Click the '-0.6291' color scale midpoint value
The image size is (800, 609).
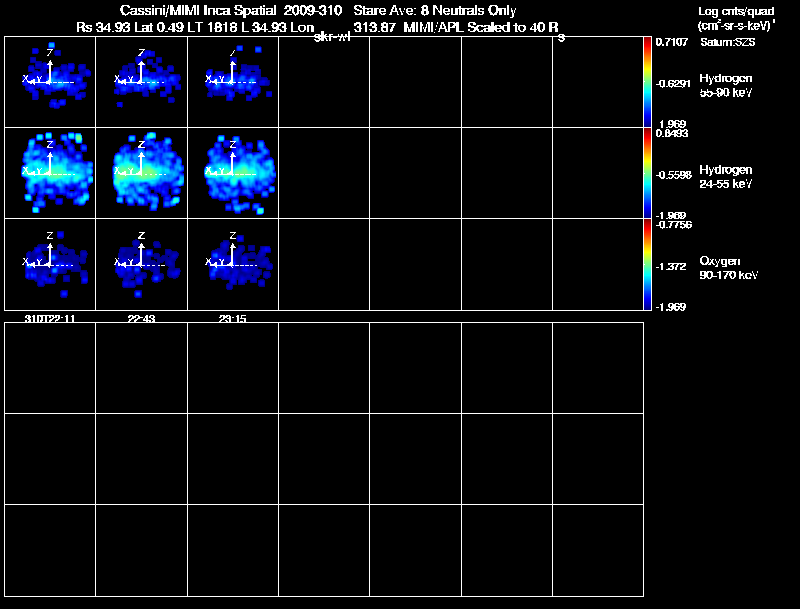point(673,84)
